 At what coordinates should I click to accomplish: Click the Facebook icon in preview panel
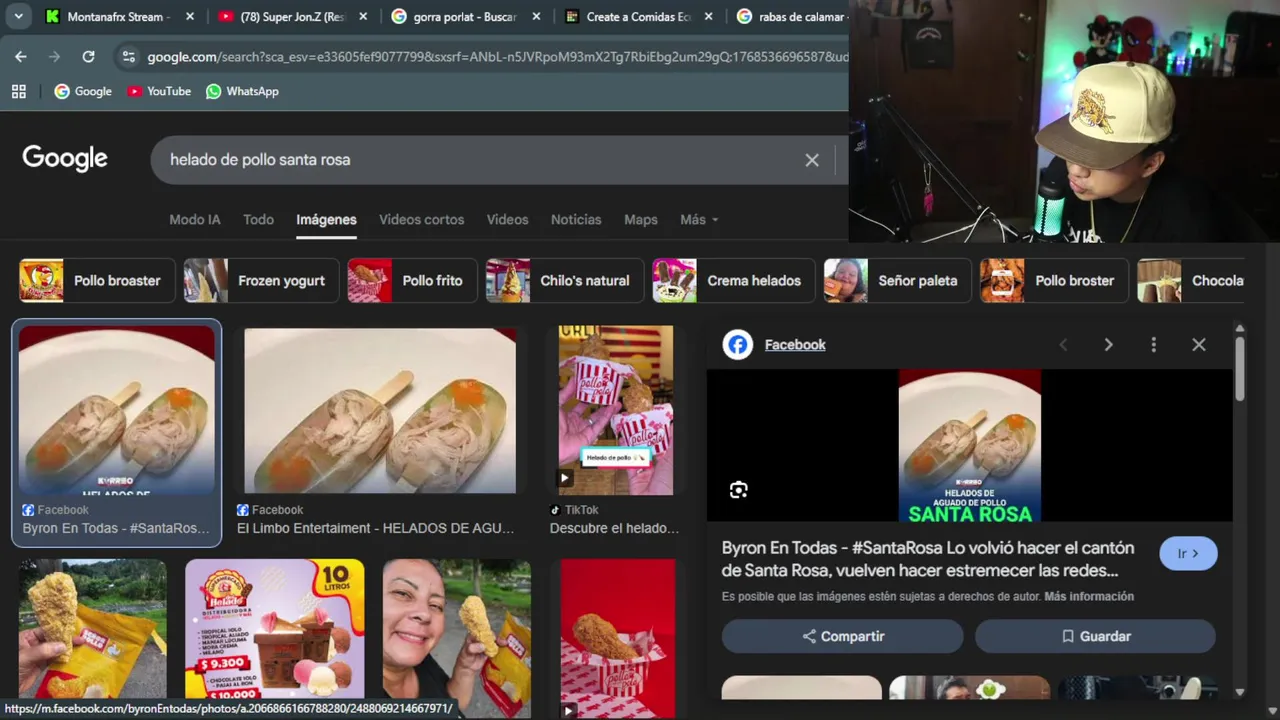click(738, 345)
